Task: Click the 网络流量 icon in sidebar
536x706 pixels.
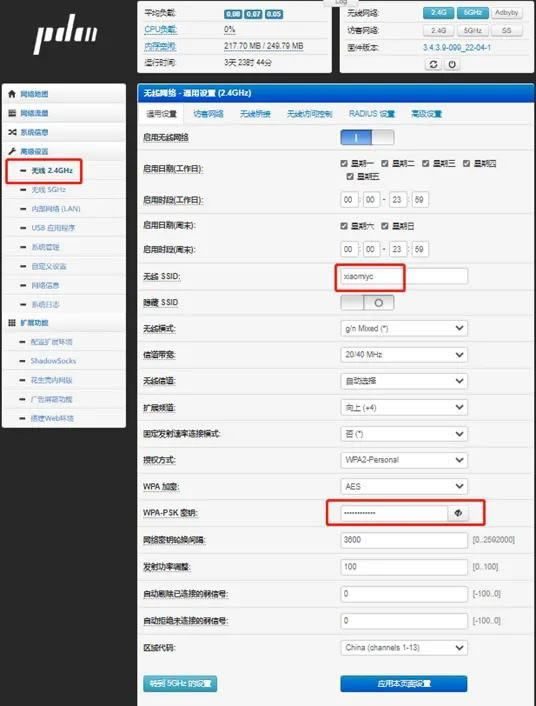Action: point(12,113)
